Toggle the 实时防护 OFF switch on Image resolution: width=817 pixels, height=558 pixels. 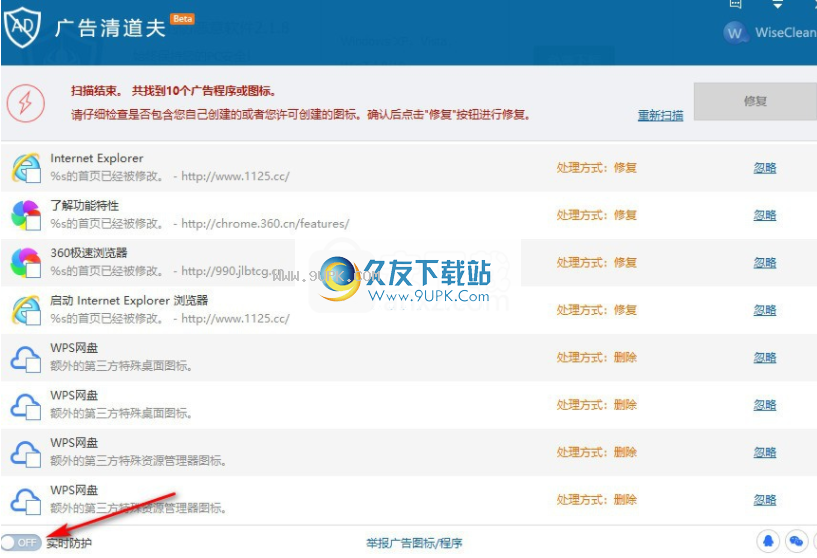(x=21, y=543)
